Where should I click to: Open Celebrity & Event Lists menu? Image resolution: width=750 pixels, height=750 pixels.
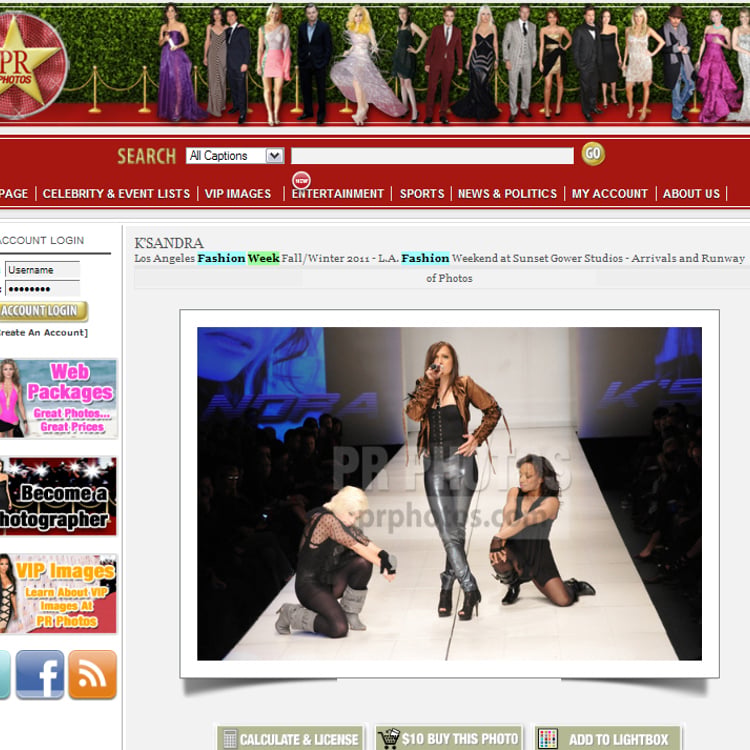pyautogui.click(x=116, y=194)
